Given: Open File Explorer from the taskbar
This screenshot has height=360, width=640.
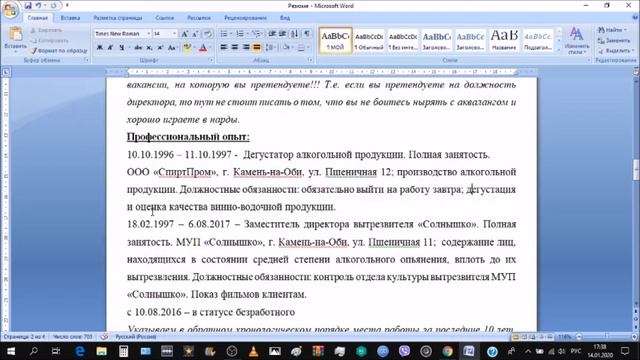Looking at the screenshot, I should tap(102, 351).
